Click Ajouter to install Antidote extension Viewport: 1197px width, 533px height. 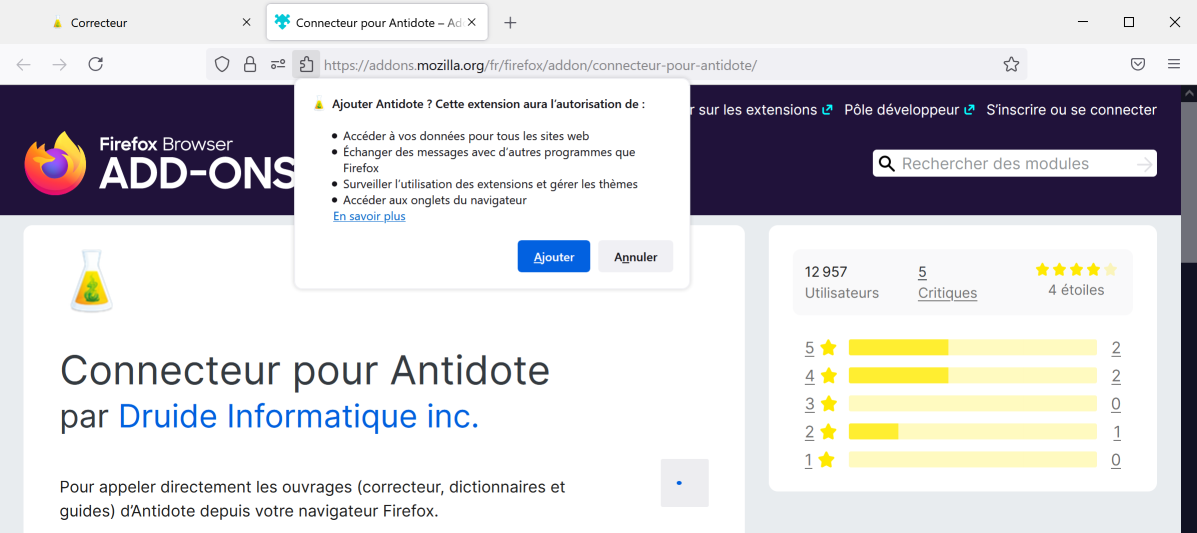[553, 257]
